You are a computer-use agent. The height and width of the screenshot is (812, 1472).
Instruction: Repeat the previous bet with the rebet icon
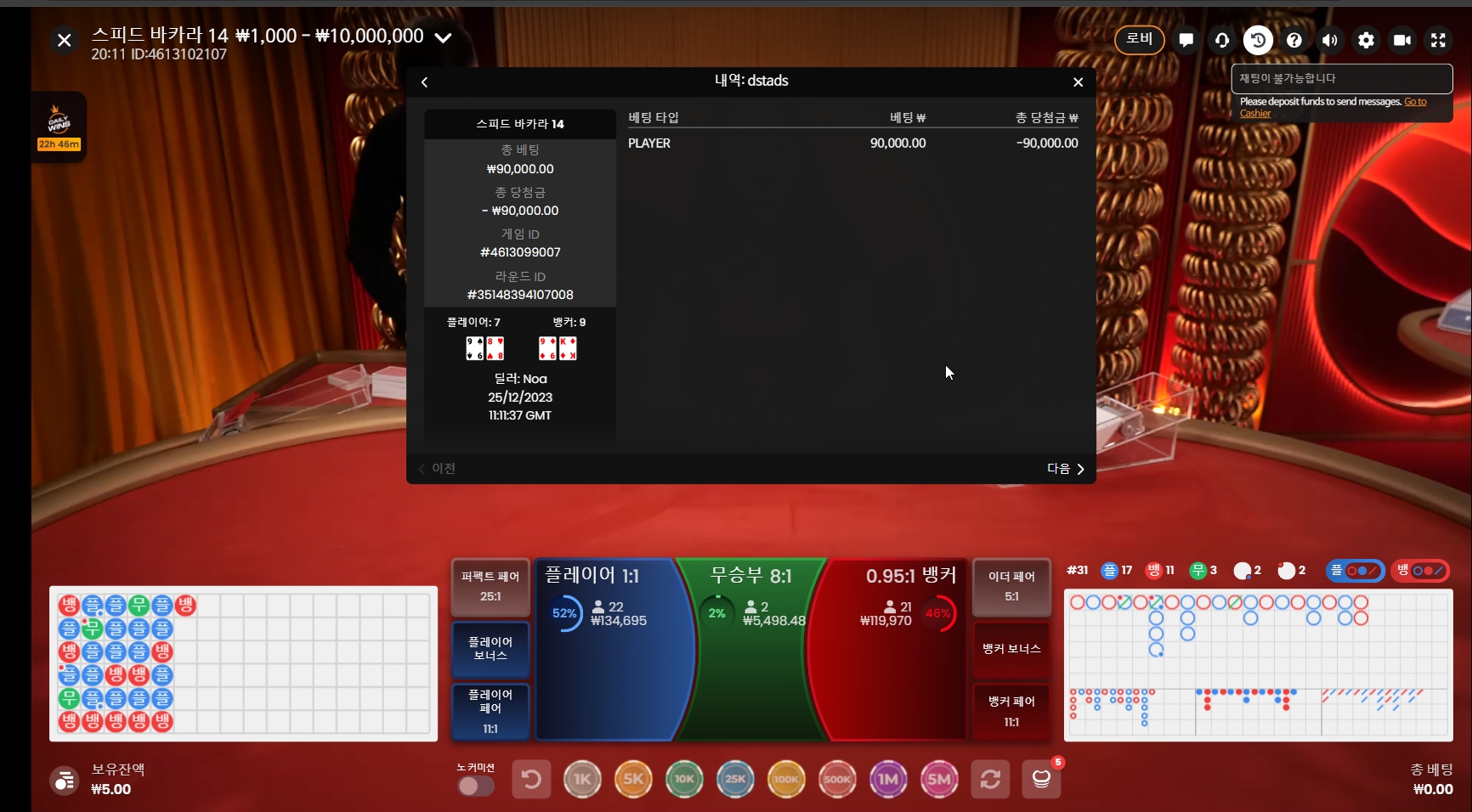(990, 779)
